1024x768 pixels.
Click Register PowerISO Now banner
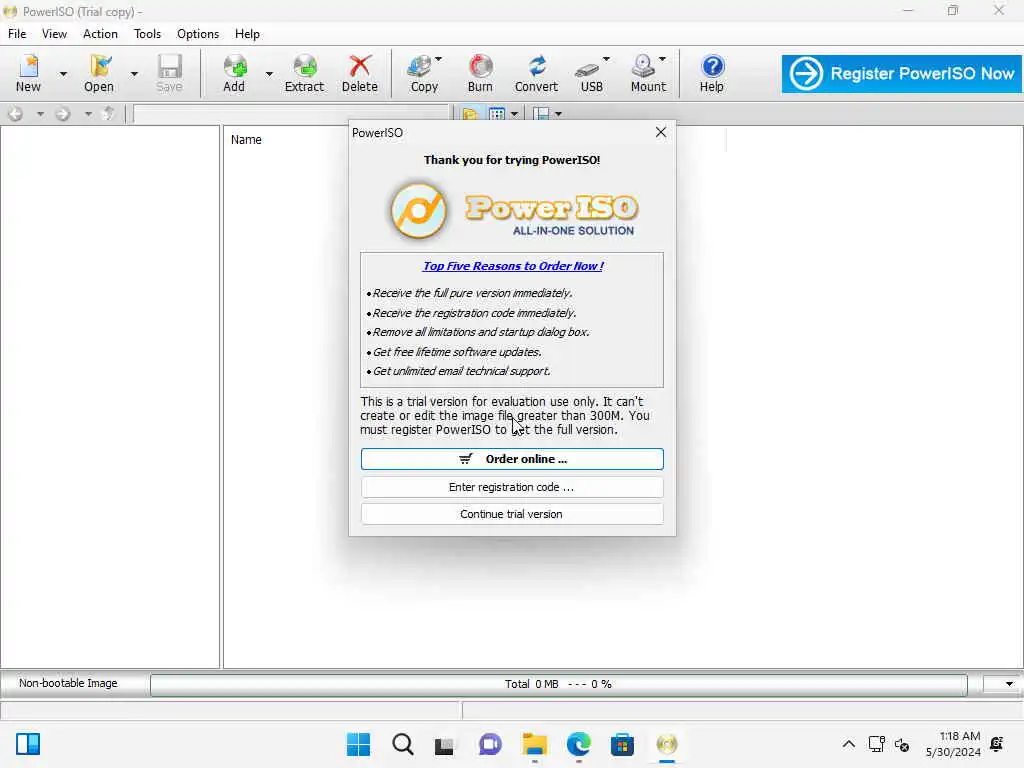901,74
